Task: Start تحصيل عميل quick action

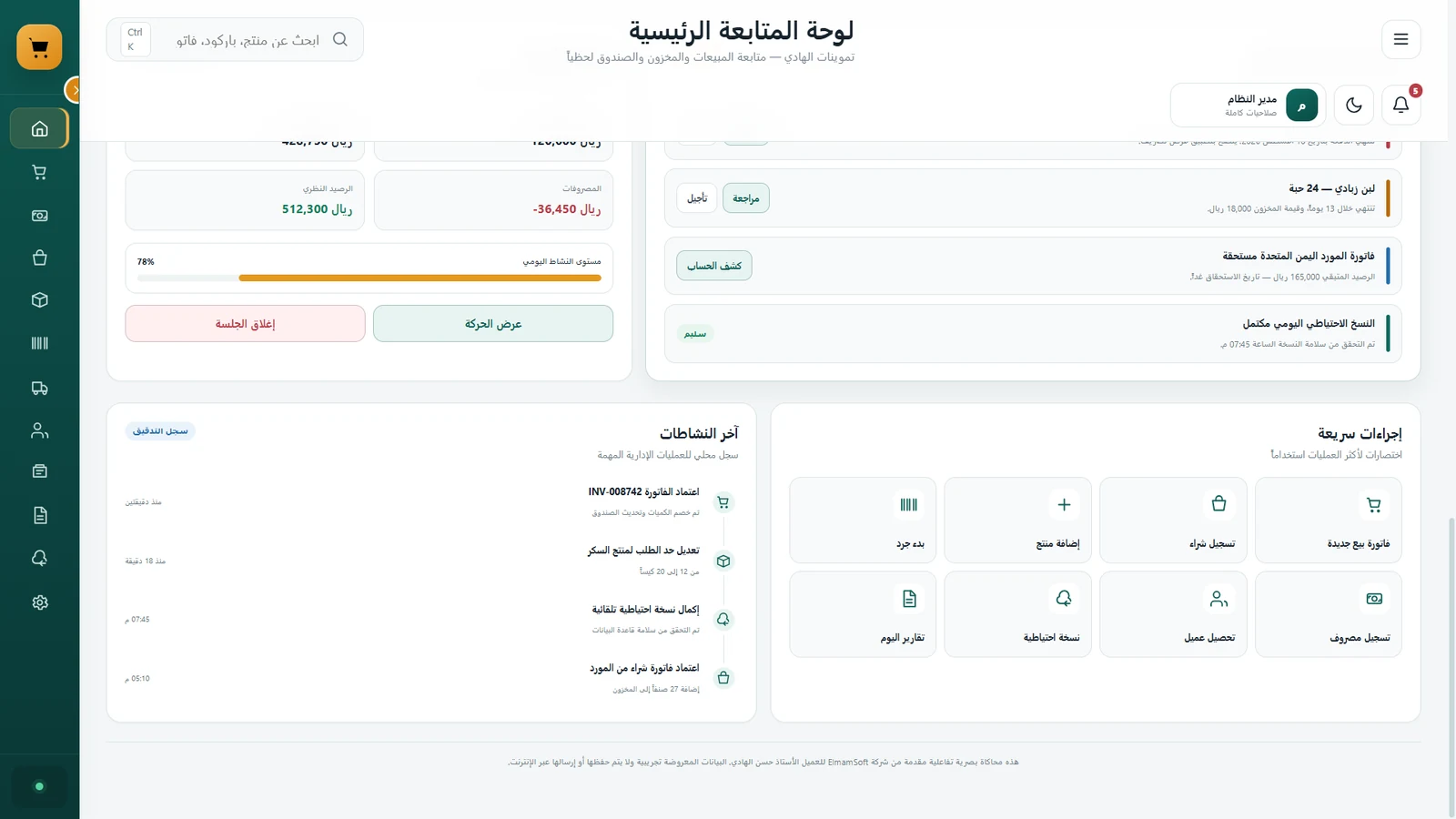Action: (1173, 614)
